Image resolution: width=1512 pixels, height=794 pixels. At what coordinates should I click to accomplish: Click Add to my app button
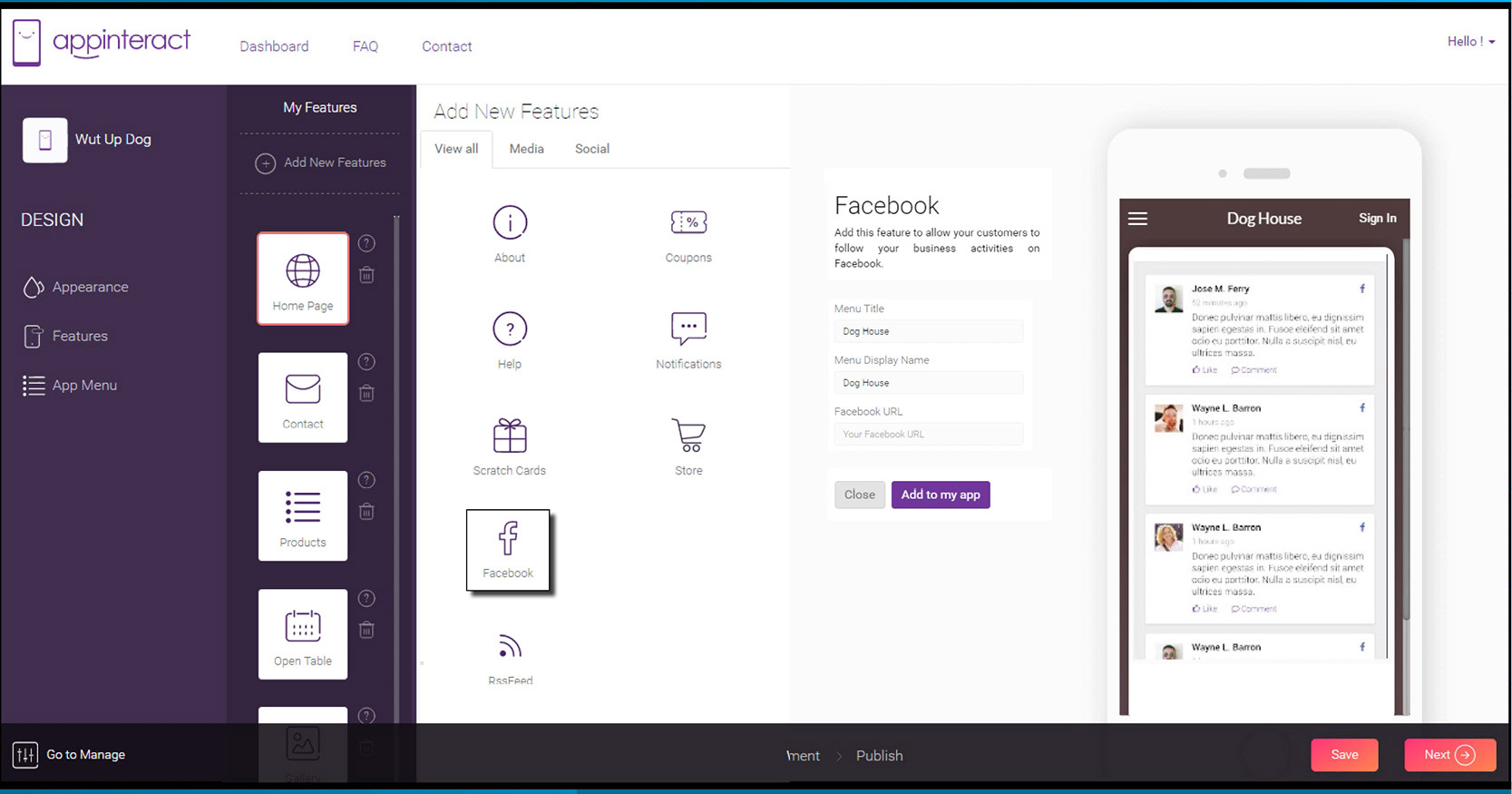[941, 495]
